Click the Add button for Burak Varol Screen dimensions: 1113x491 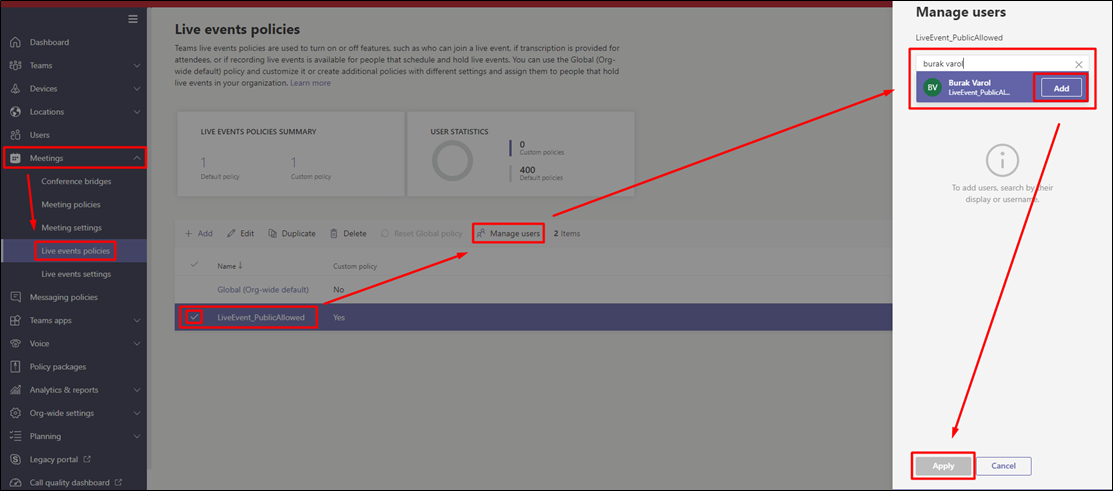[1061, 88]
